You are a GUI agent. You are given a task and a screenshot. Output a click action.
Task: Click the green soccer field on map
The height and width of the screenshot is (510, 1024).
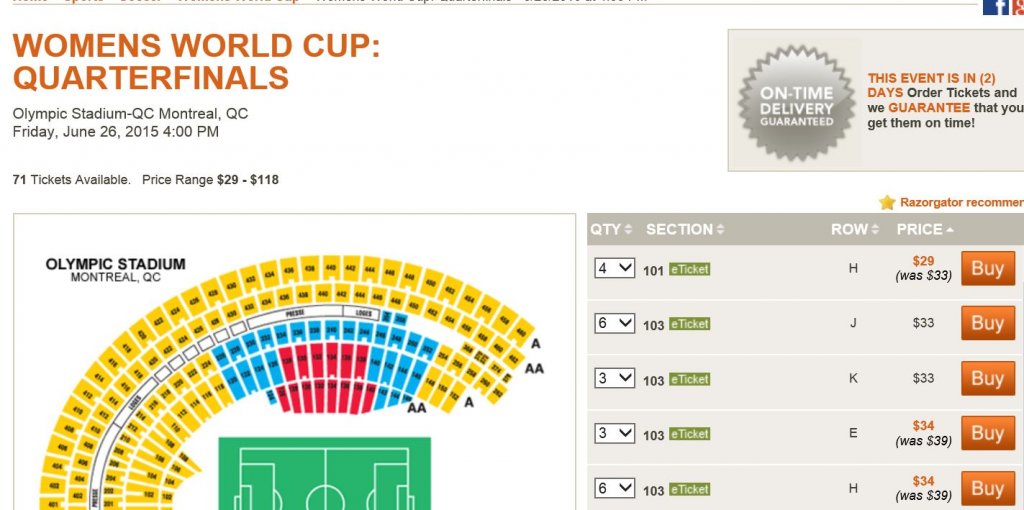tap(325, 473)
